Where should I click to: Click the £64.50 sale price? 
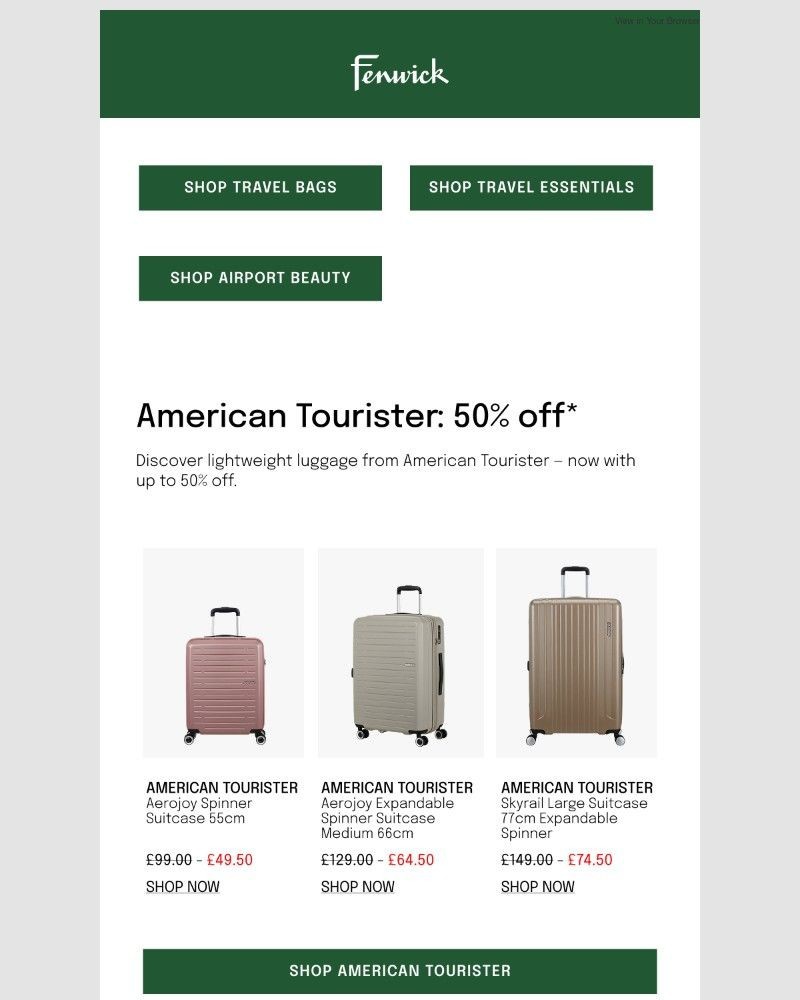(x=411, y=860)
